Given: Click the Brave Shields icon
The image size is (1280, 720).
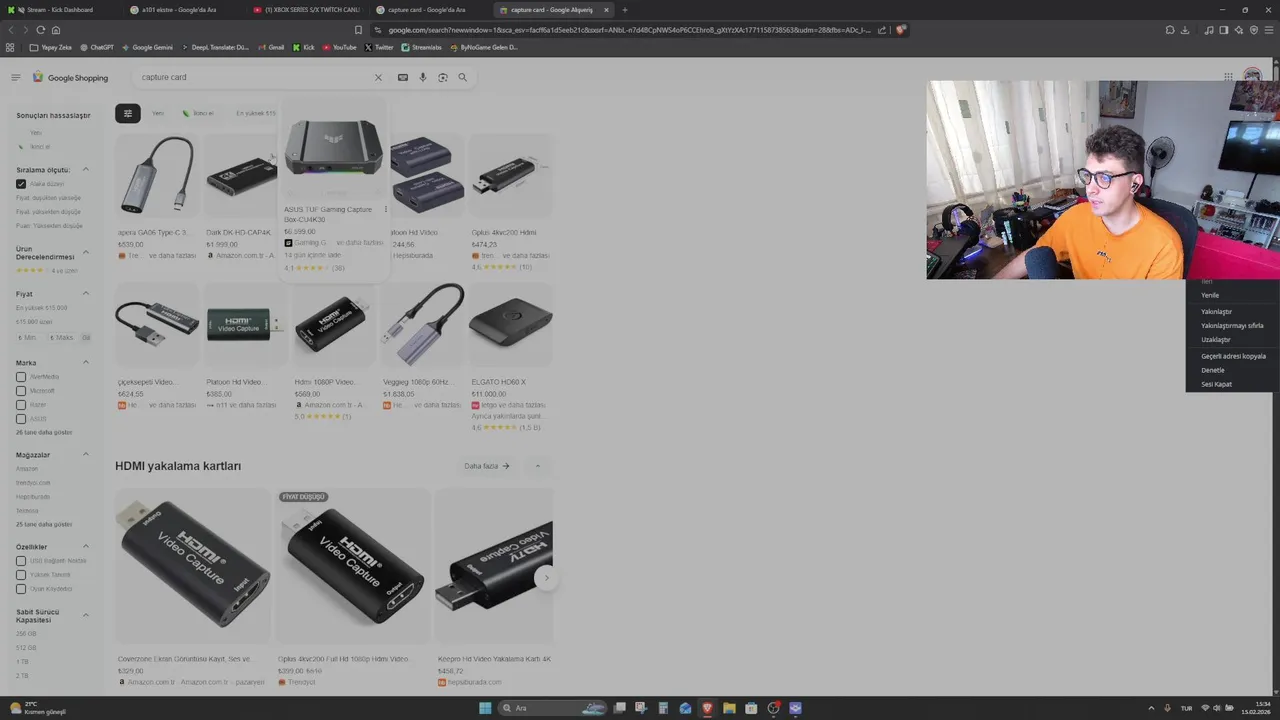Looking at the screenshot, I should 901,30.
